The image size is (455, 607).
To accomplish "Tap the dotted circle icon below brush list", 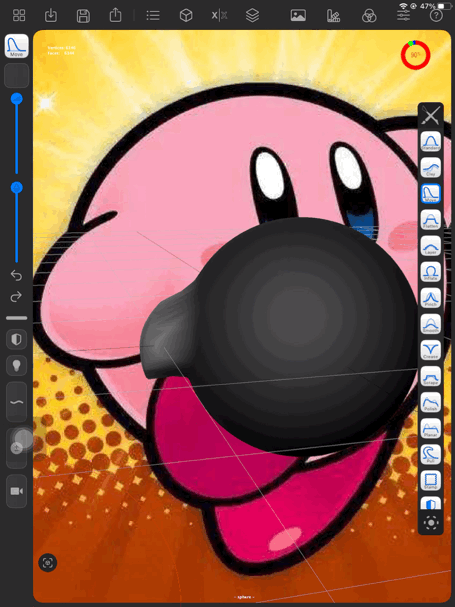I will click(431, 523).
